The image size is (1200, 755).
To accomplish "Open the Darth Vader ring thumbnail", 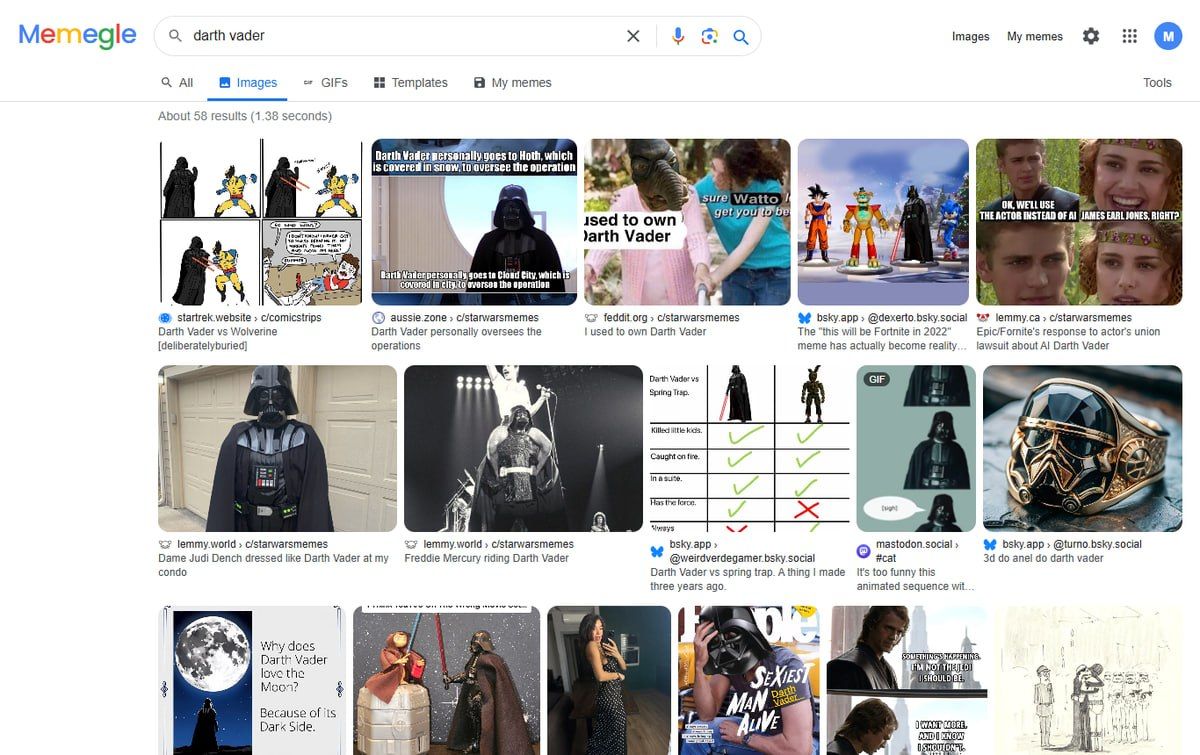I will pyautogui.click(x=1082, y=448).
